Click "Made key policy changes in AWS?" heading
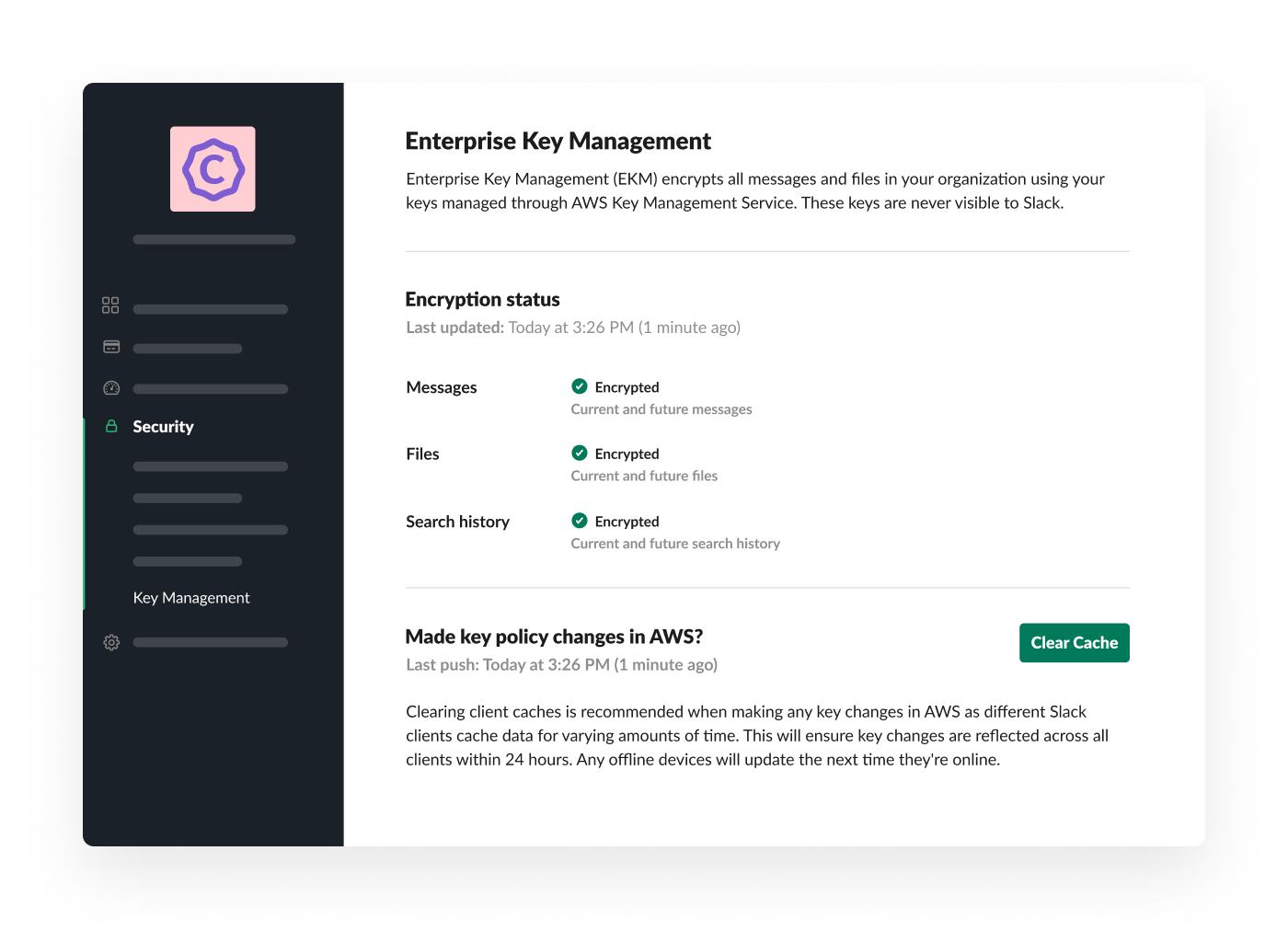 (x=554, y=637)
